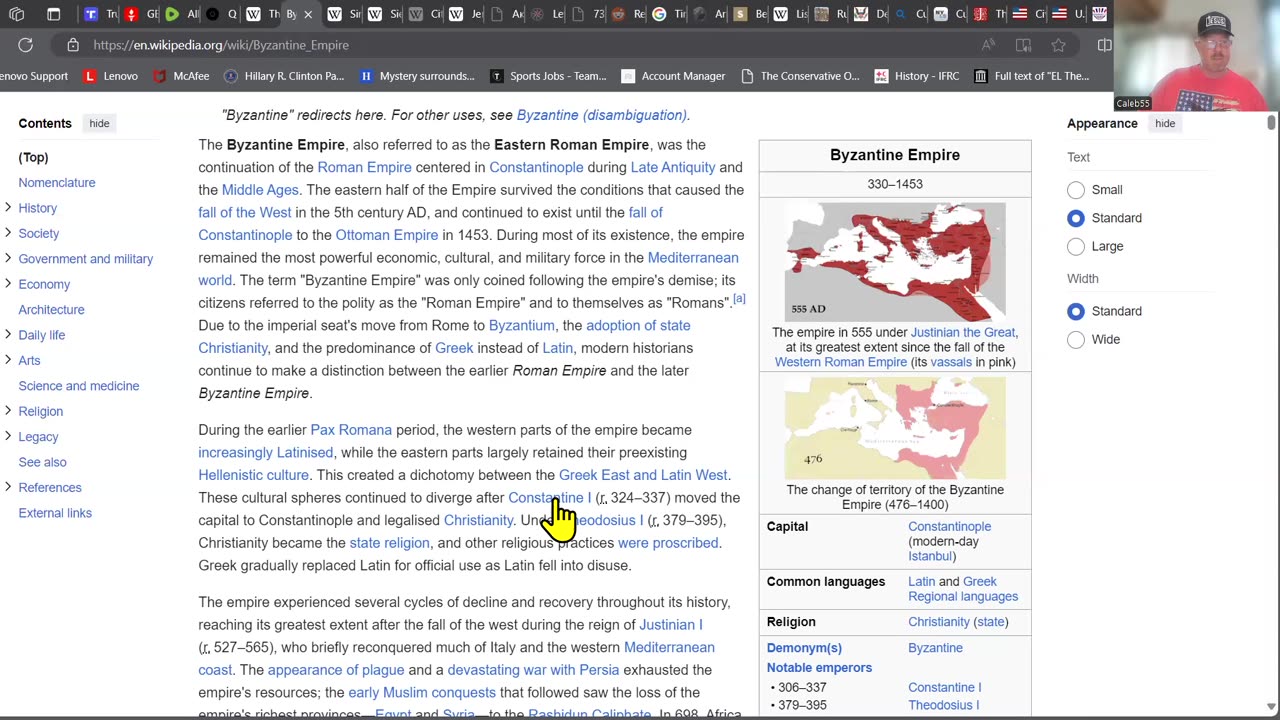Jump to Architecture in Contents
This screenshot has height=720, width=1280.
[x=51, y=309]
